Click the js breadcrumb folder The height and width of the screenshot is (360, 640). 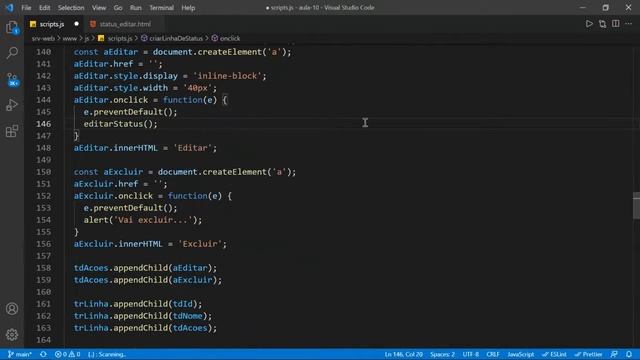click(x=87, y=38)
